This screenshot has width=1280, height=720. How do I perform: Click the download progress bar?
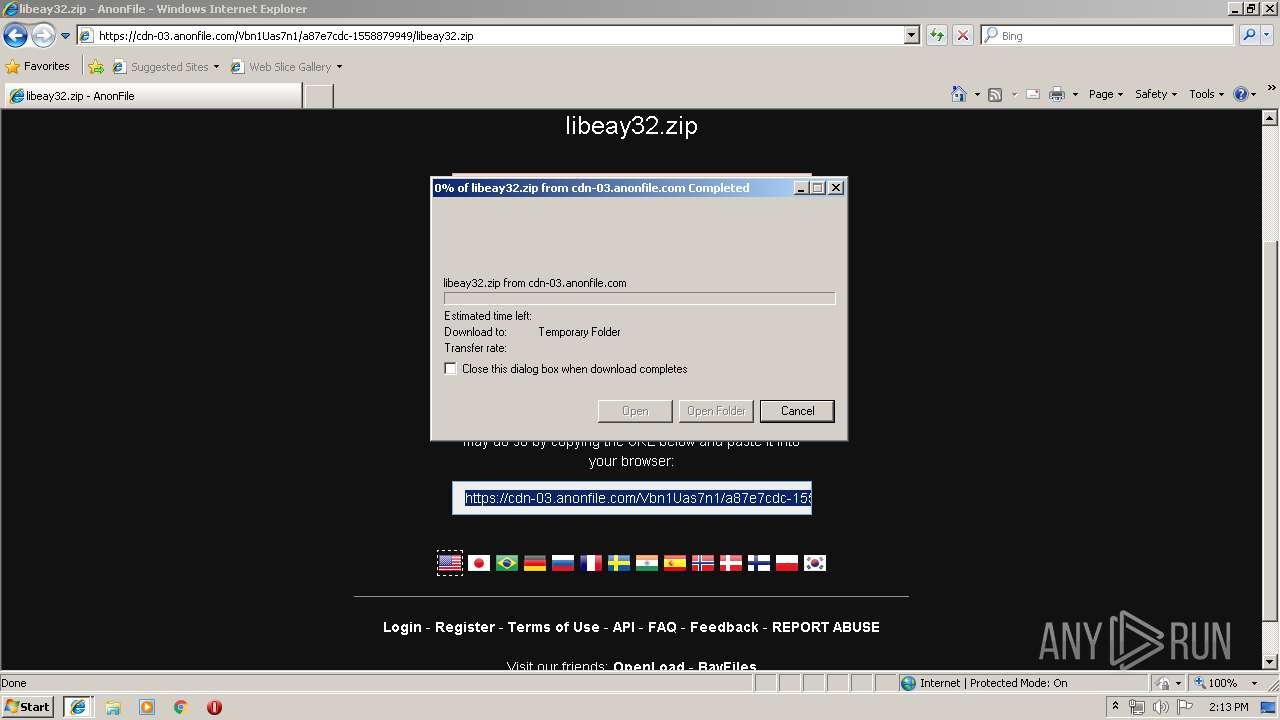click(639, 298)
